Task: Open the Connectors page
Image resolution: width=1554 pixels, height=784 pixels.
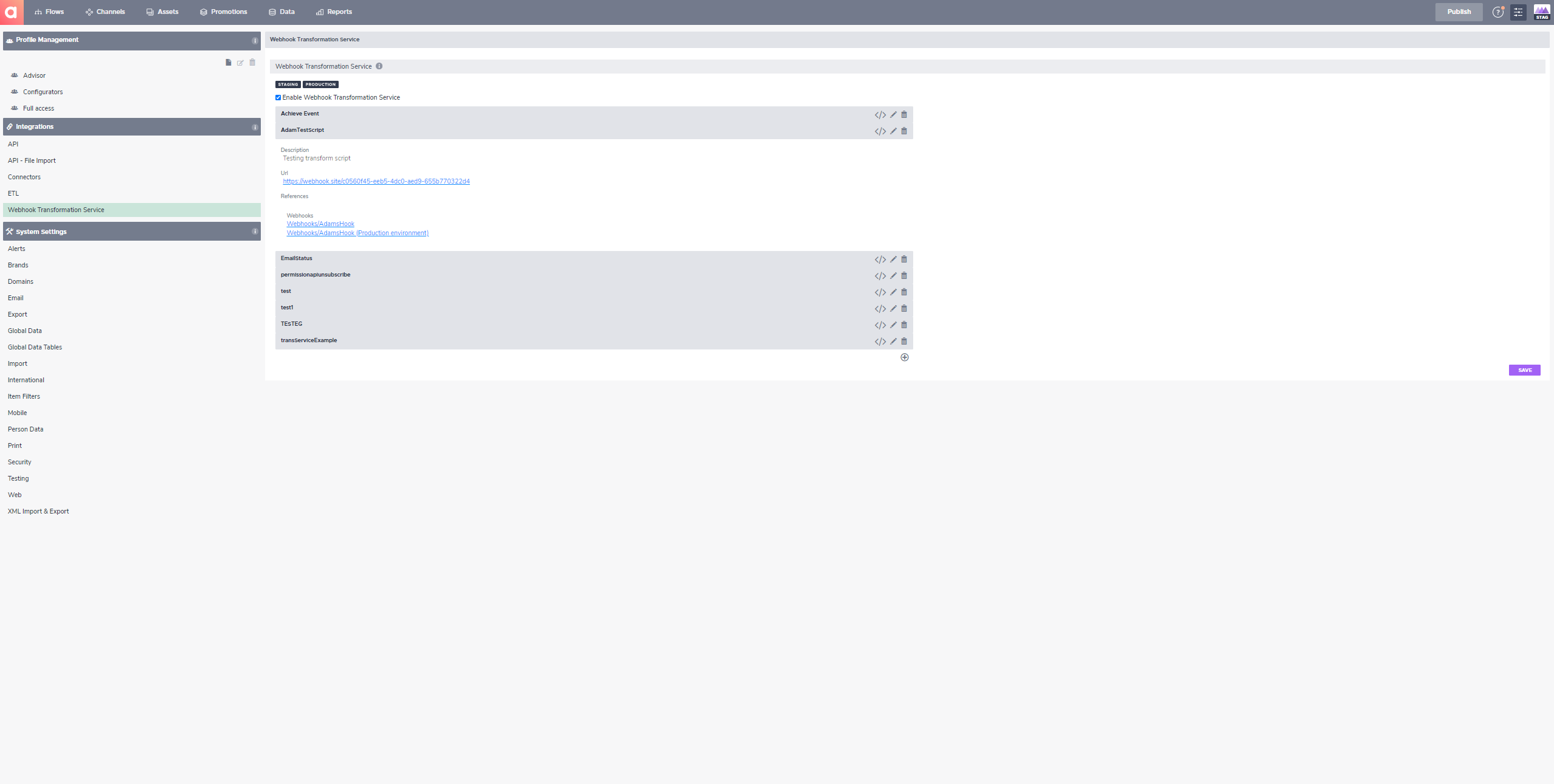Action: point(24,177)
